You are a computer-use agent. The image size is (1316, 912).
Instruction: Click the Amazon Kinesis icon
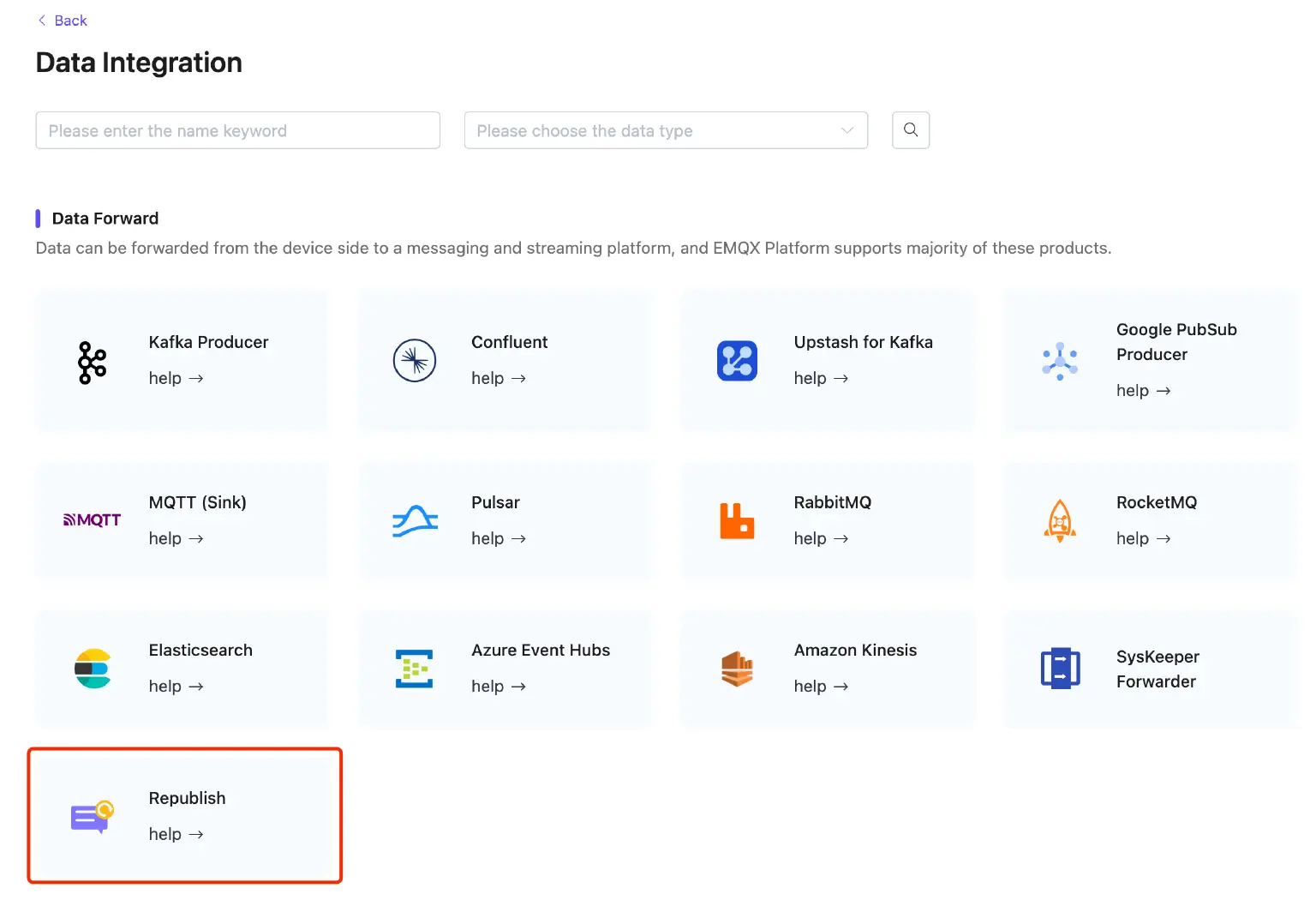coord(737,669)
